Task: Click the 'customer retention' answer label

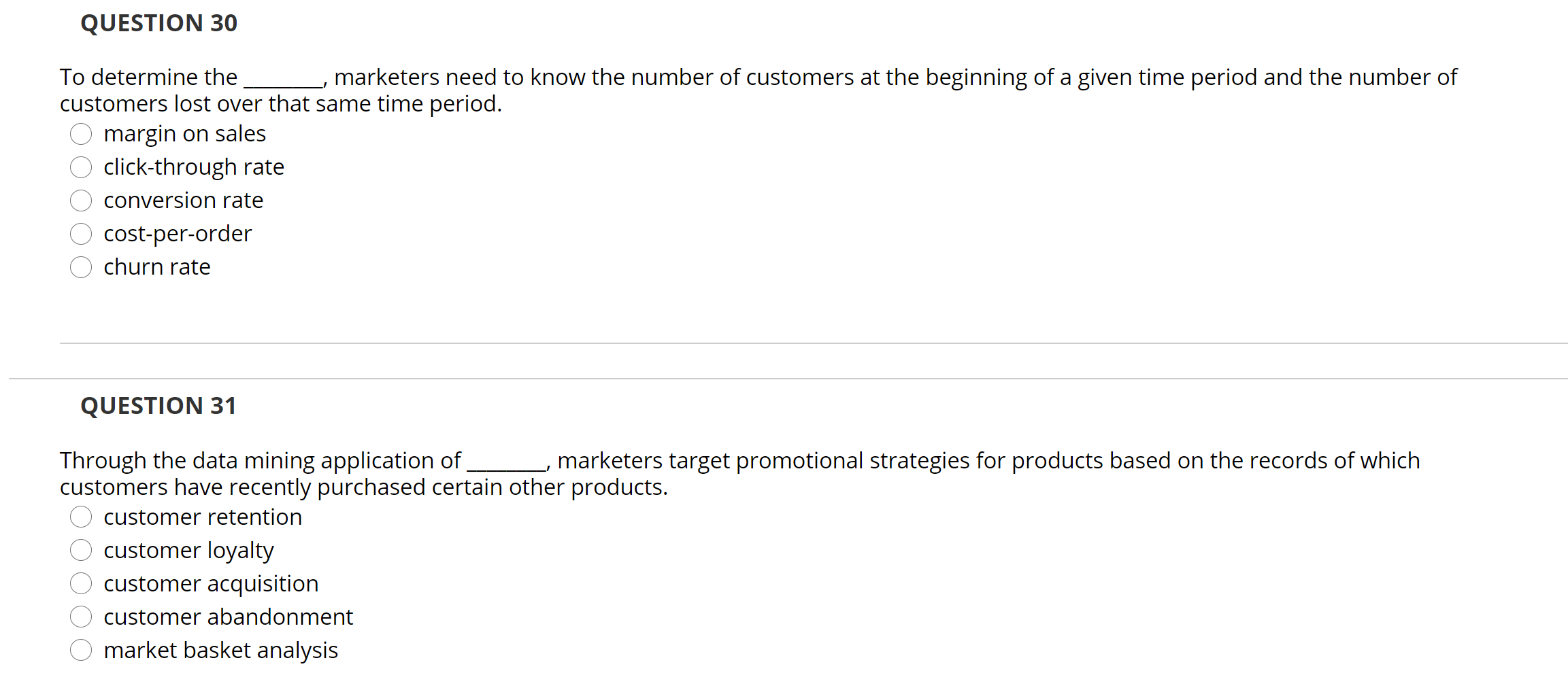Action: [203, 517]
